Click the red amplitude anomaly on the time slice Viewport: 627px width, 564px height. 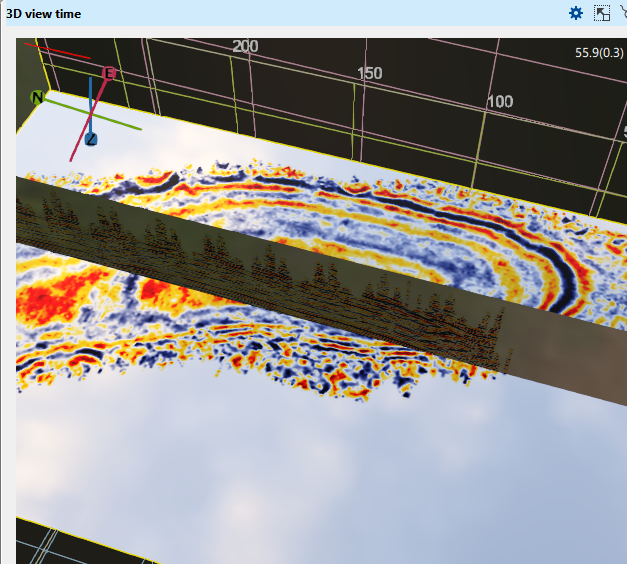point(48,296)
